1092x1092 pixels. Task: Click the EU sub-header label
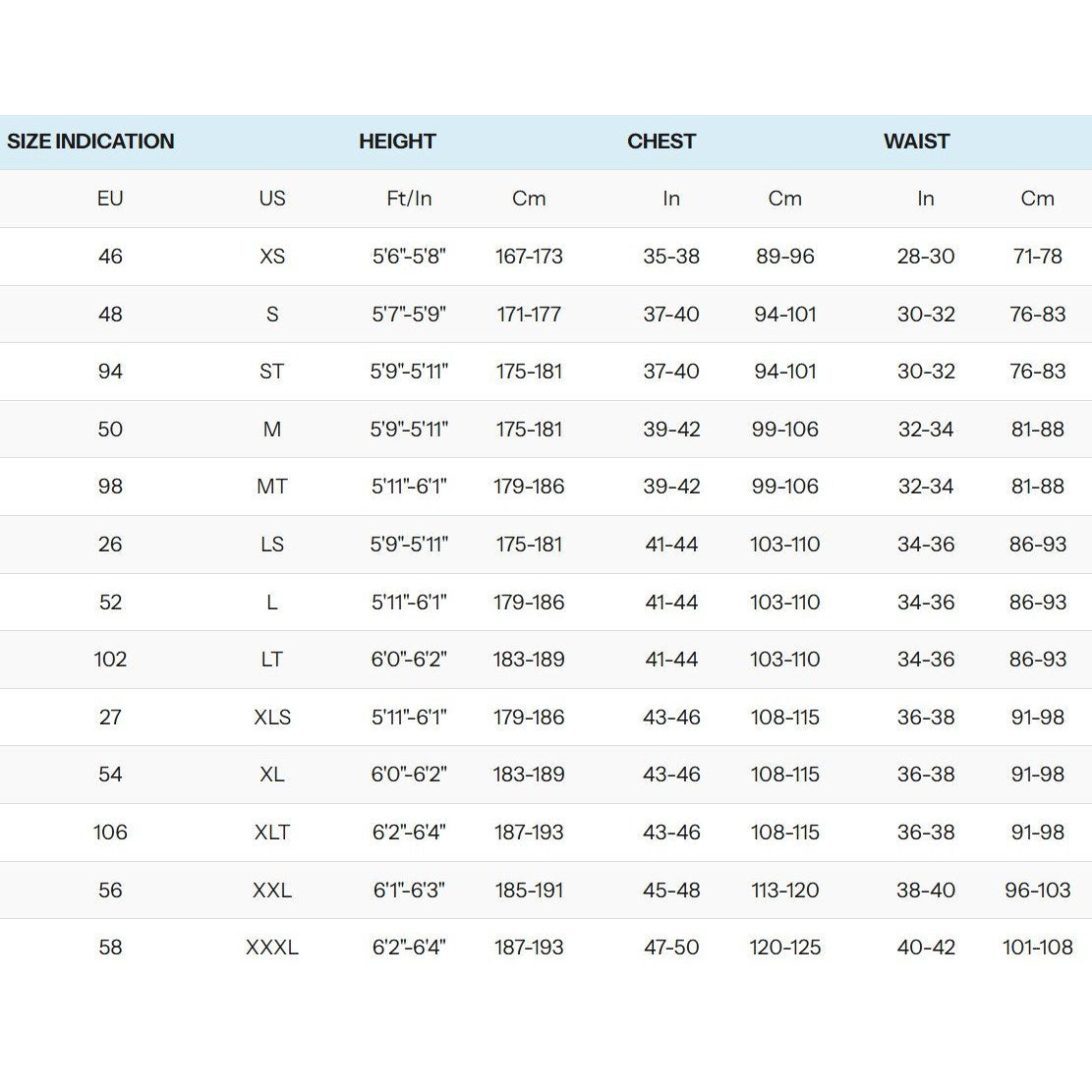click(x=110, y=199)
